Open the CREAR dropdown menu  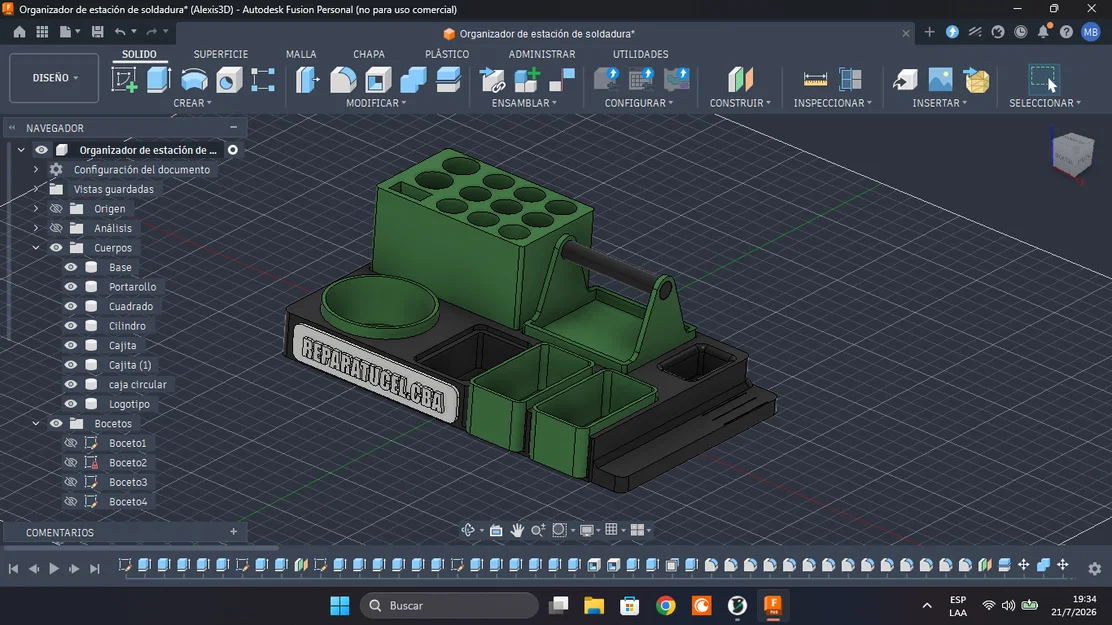[192, 103]
